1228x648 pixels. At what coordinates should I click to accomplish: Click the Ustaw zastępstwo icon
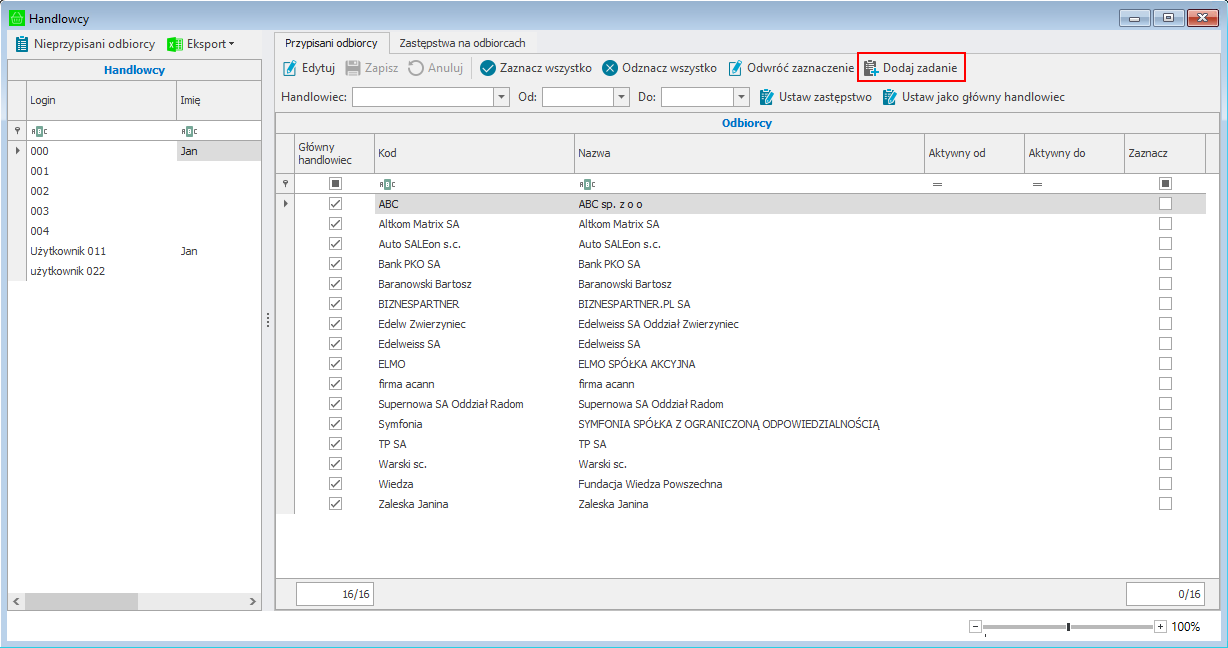tap(767, 97)
